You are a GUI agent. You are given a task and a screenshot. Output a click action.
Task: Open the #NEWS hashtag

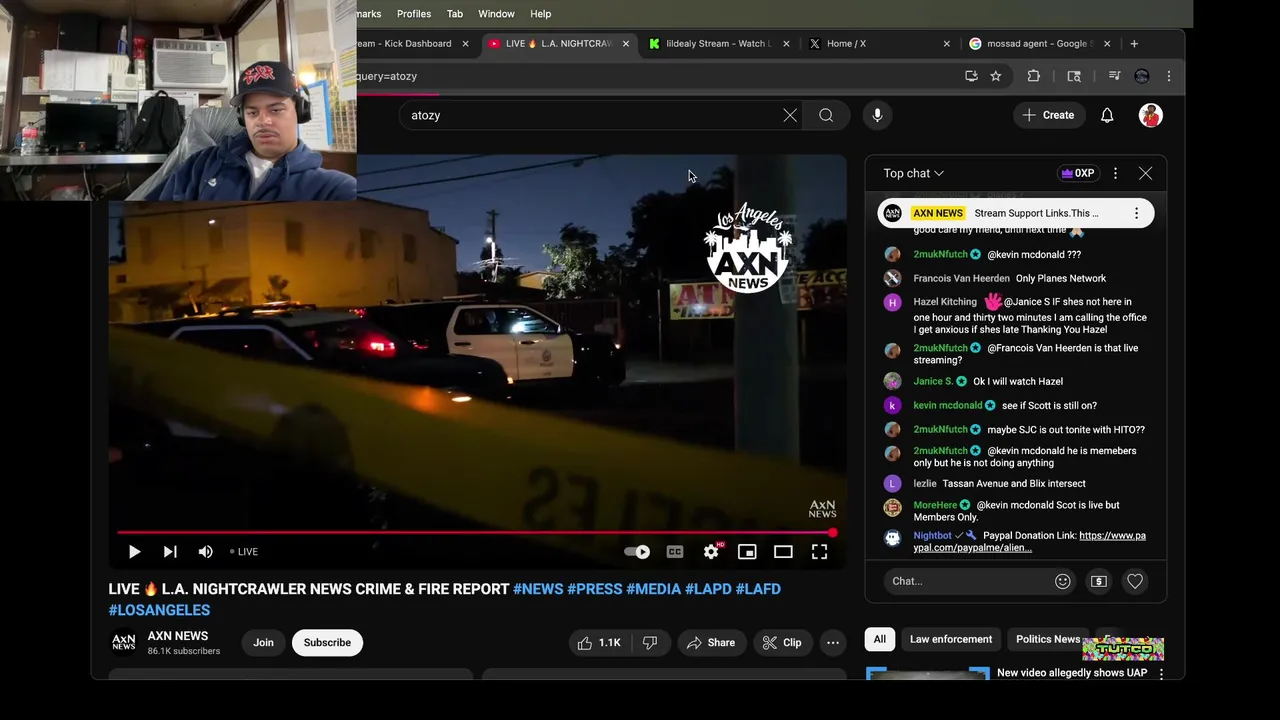pyautogui.click(x=538, y=589)
